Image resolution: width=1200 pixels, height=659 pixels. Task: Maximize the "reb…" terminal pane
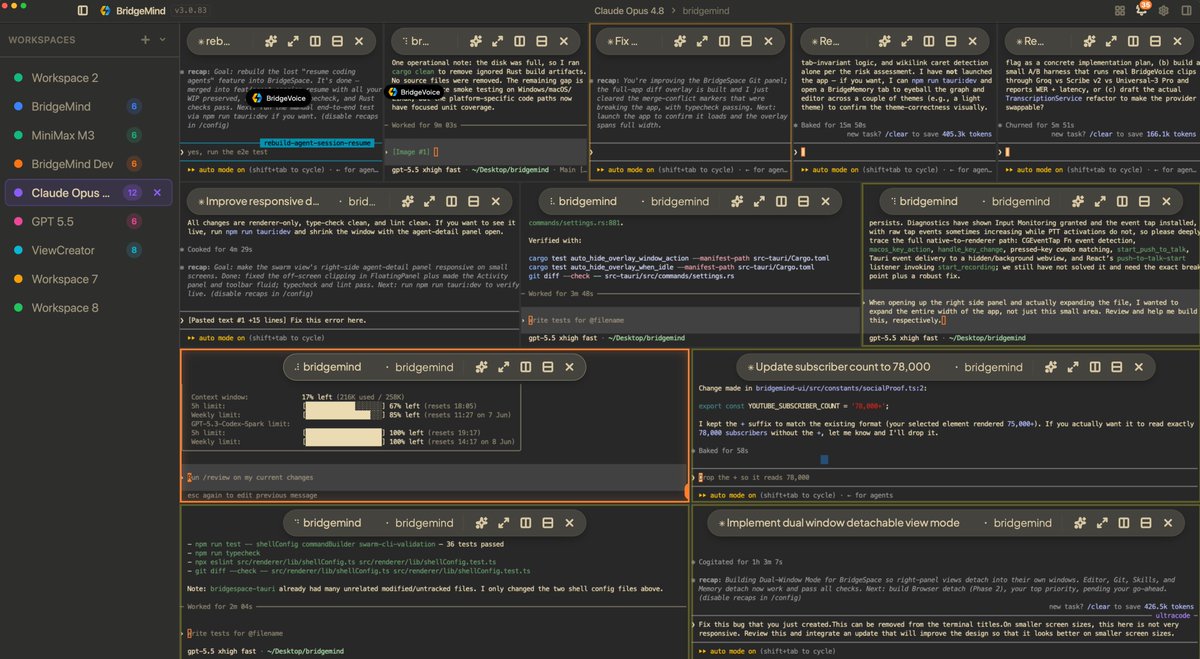[292, 42]
